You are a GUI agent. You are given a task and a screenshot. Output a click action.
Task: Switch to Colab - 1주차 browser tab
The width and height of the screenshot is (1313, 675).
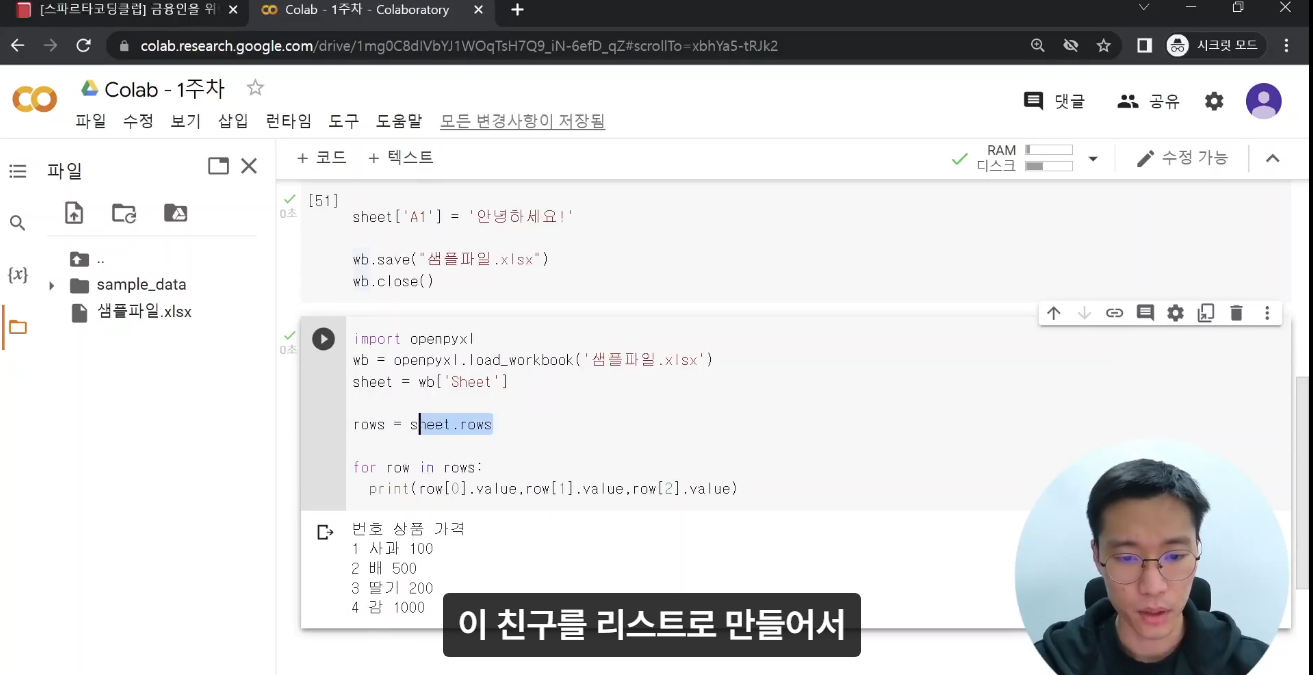370,10
